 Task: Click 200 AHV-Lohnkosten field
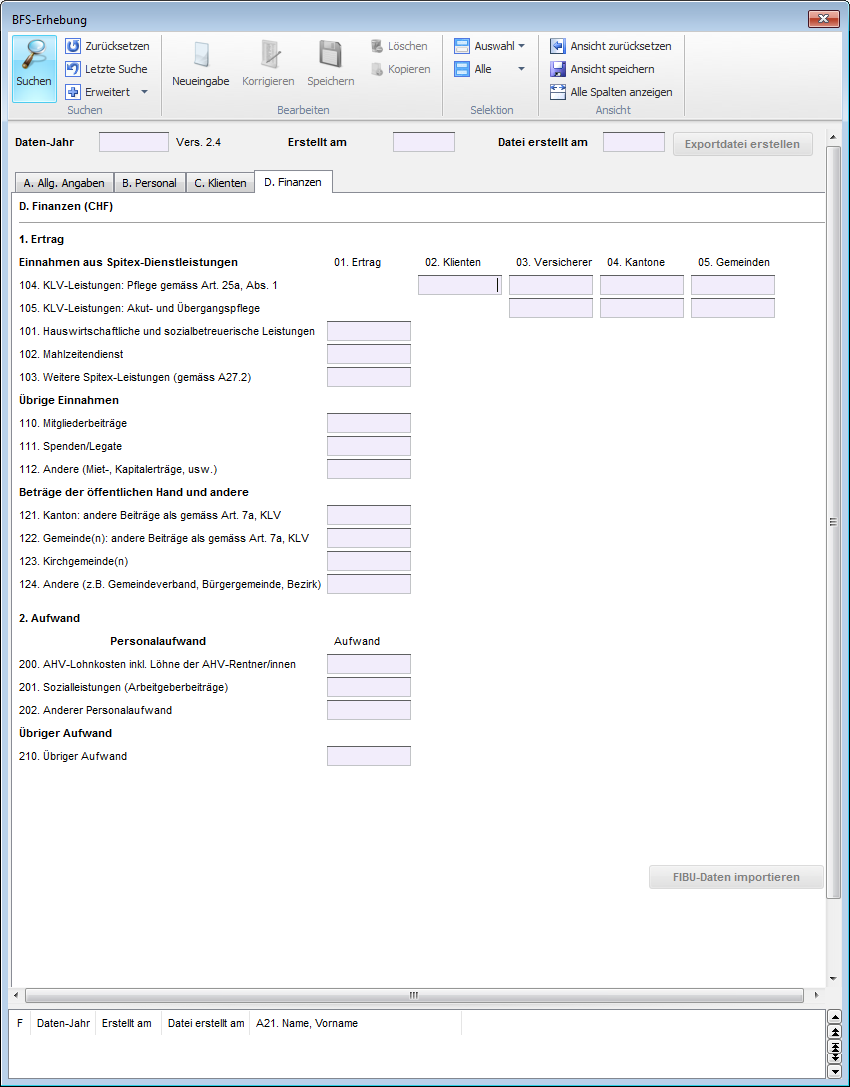coord(369,664)
